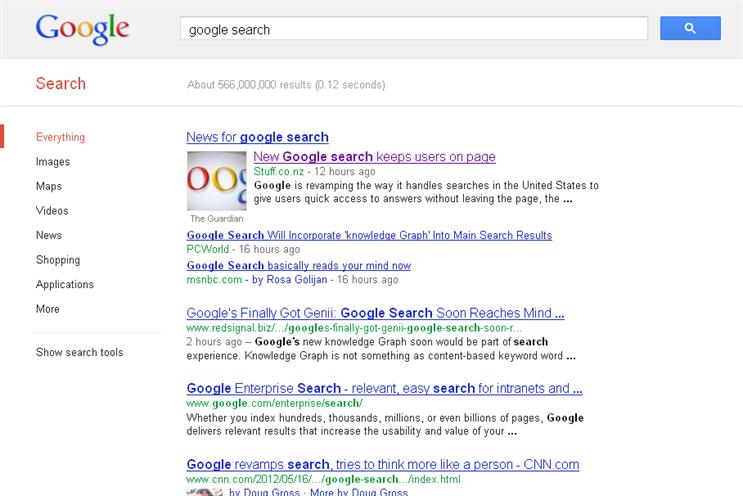Click into the google search input field
Screen dimensions: 743x496
[x=413, y=29]
